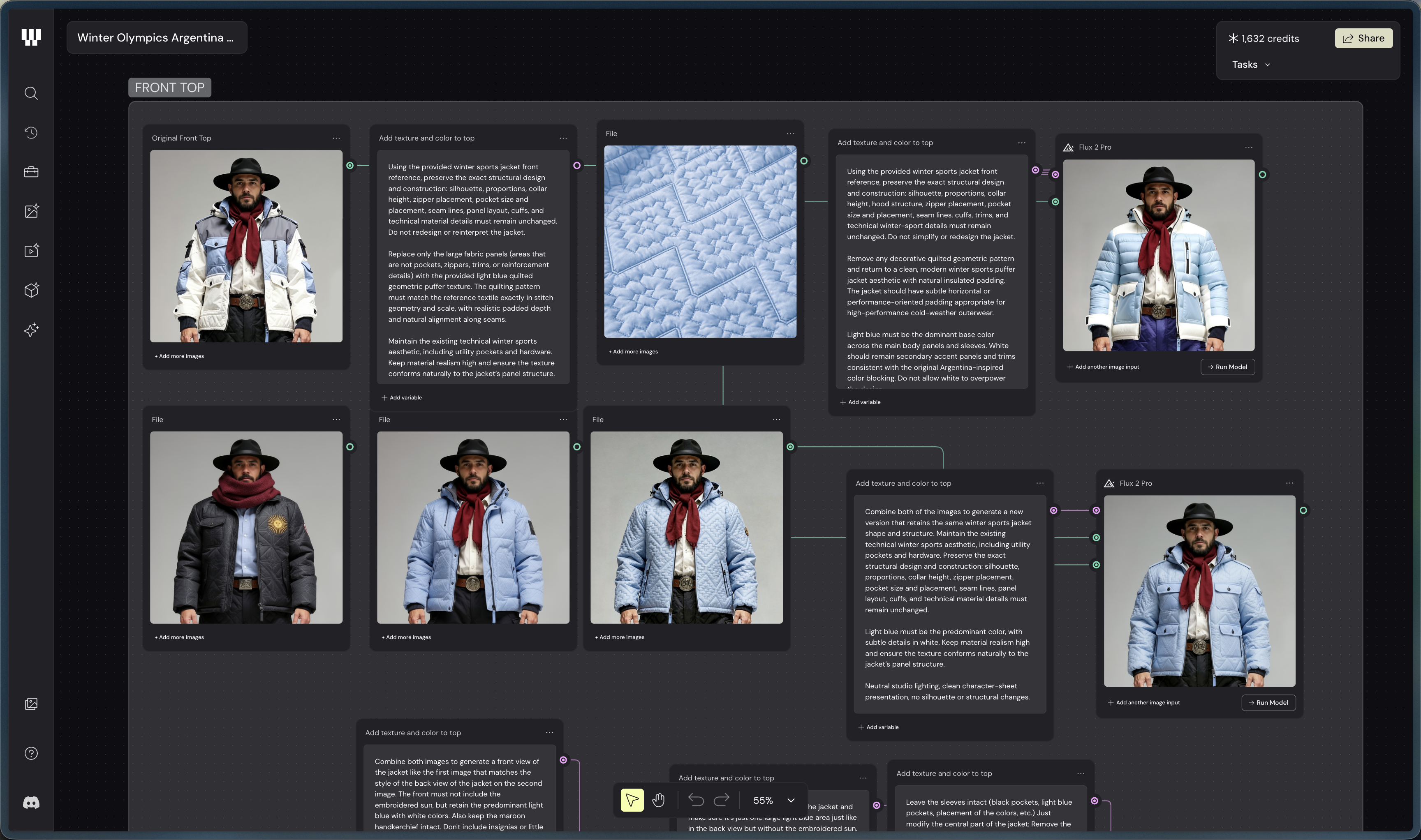Add variable under 'Remove any decorative quilted' prompt
Image resolution: width=1421 pixels, height=840 pixels.
(x=860, y=402)
